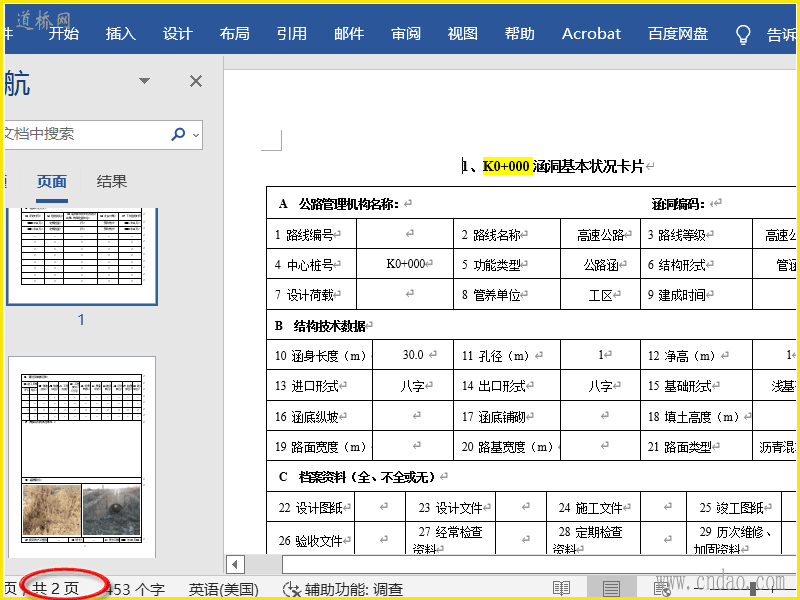Switch to Print Layout view icon
Image resolution: width=800 pixels, height=600 pixels.
coord(611,588)
